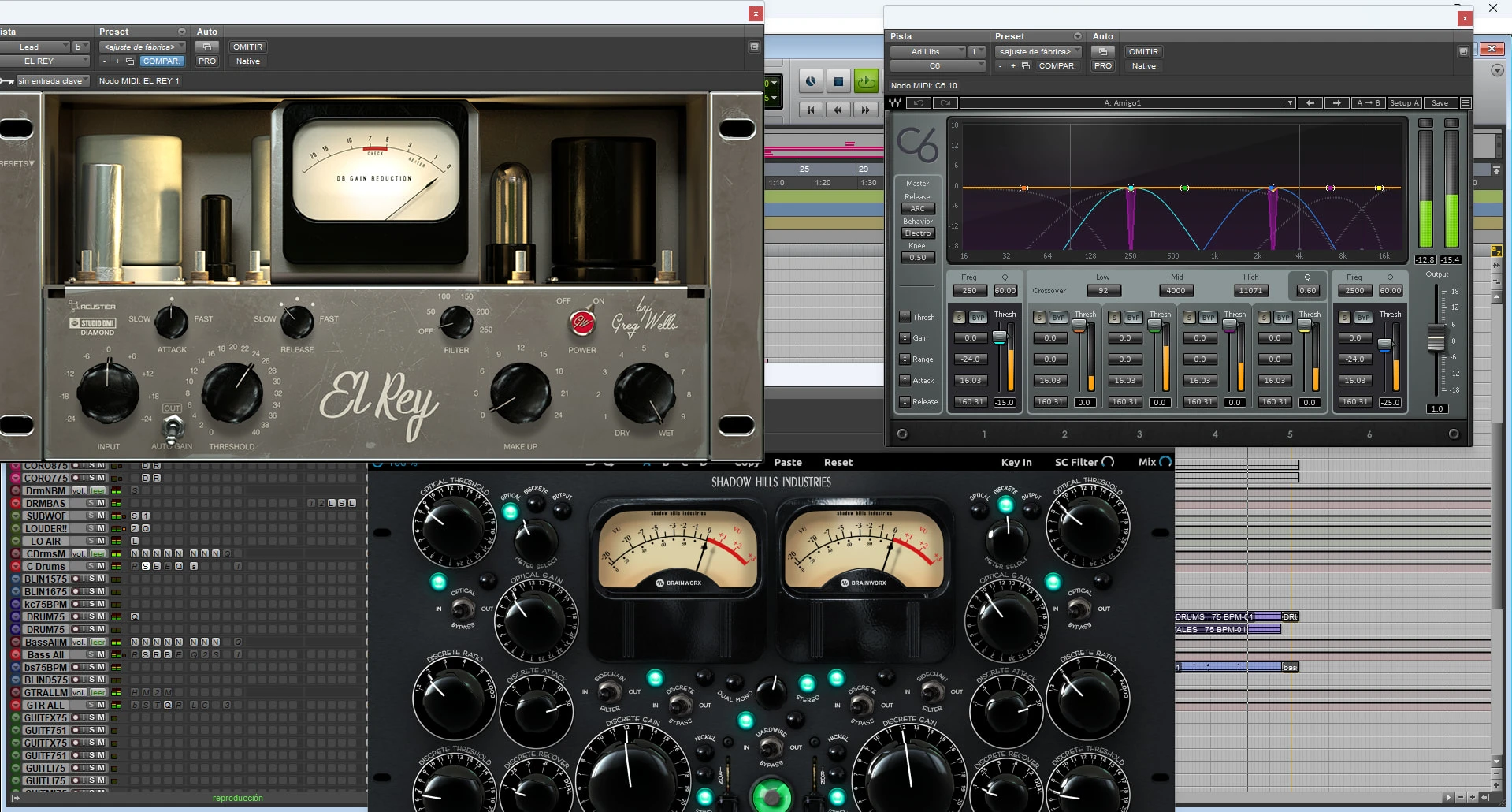Click the plus preset icon in C6 window
This screenshot has height=812, width=1512.
click(1012, 65)
